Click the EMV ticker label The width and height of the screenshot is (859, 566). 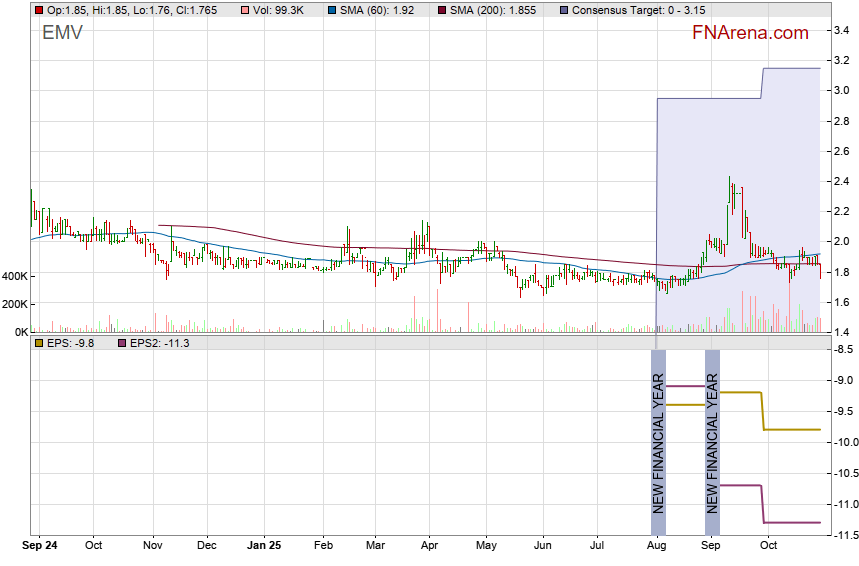click(x=62, y=33)
